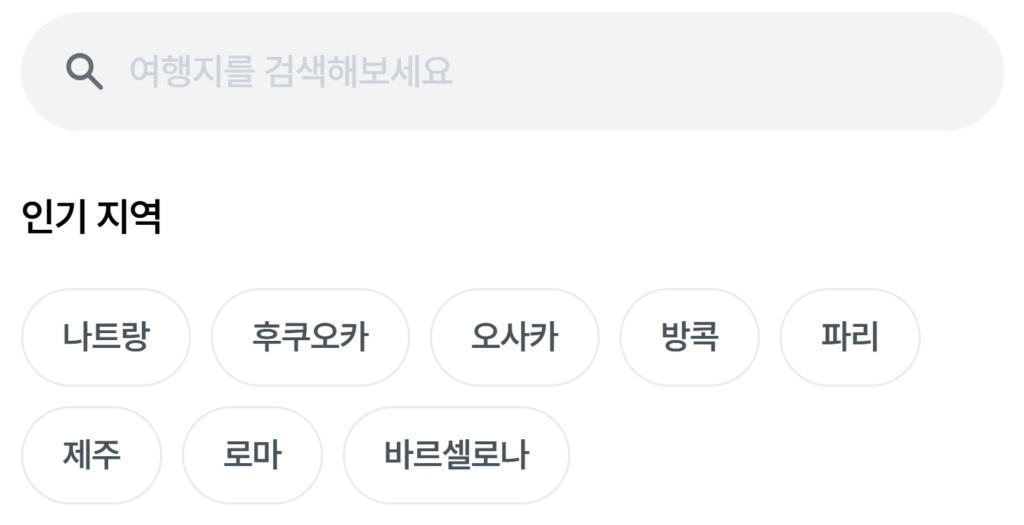Choose the 제주 region chip
The image size is (1024, 525).
click(91, 455)
